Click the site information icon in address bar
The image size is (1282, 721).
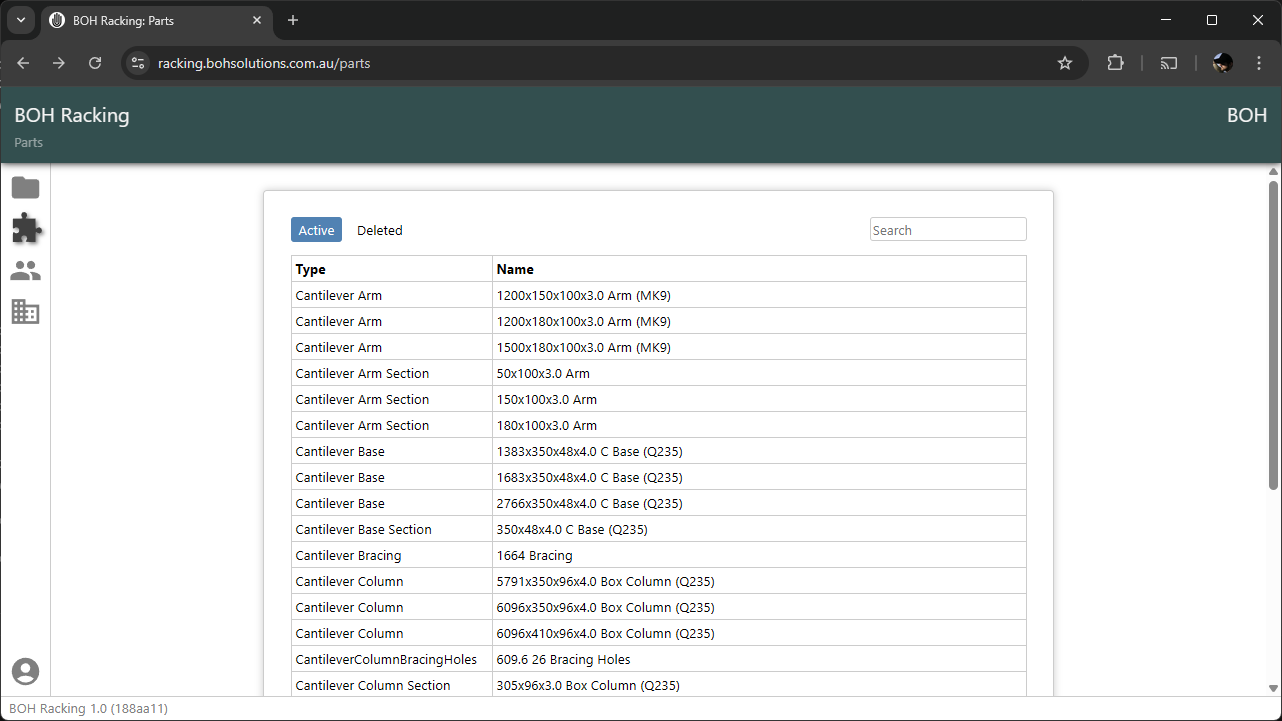click(139, 63)
